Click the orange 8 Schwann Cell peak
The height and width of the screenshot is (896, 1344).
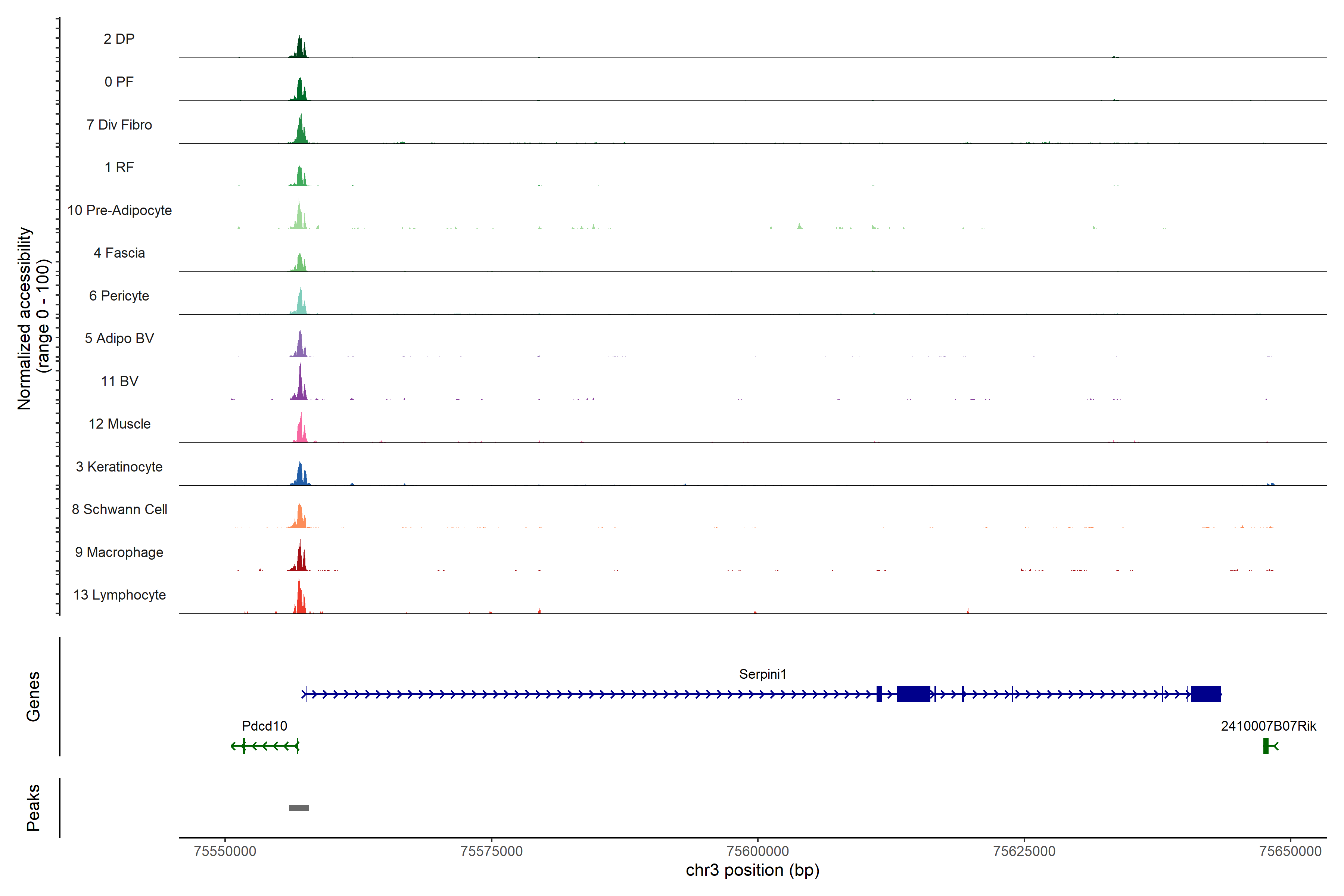tap(300, 518)
